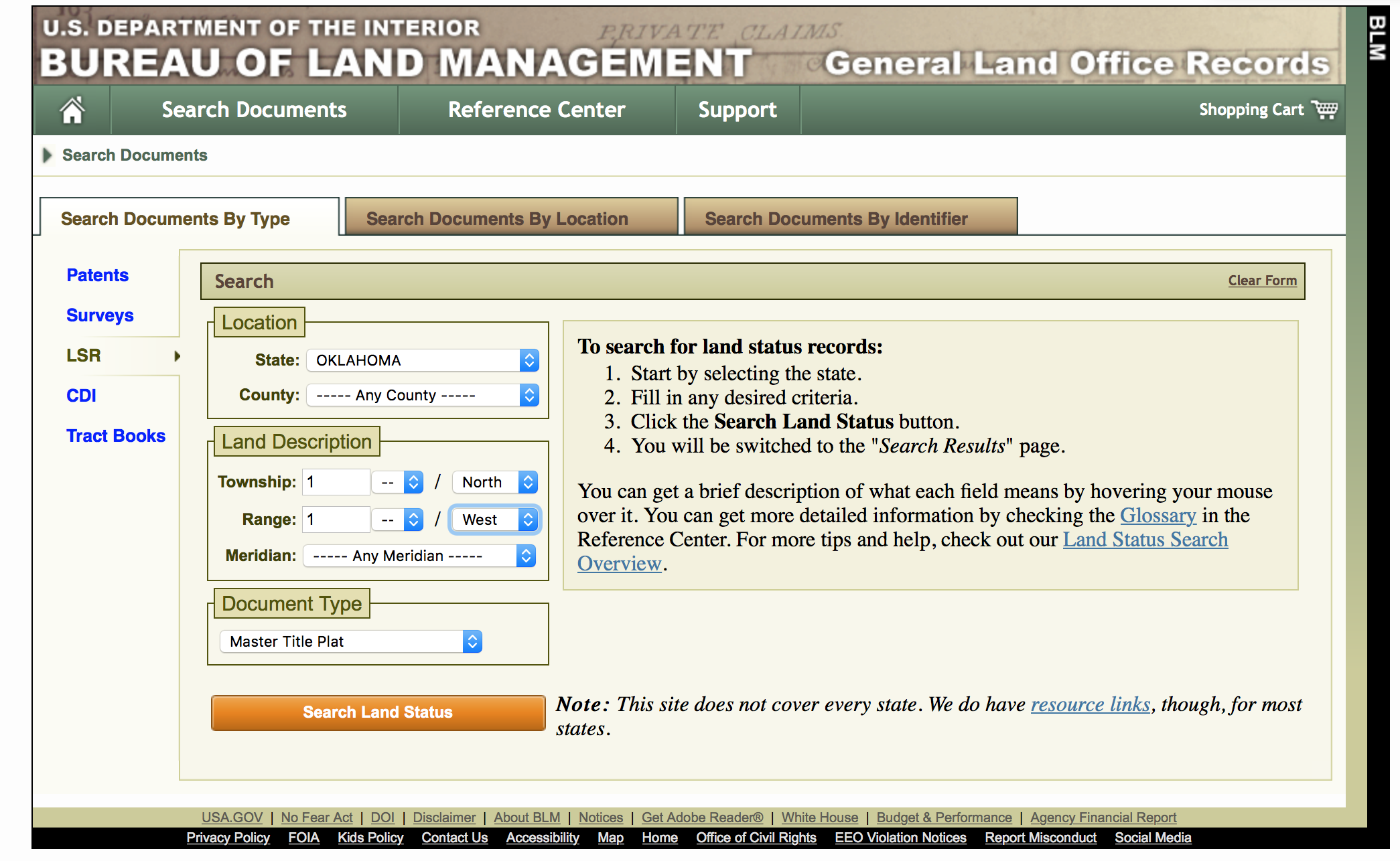Open the About BLM footer link
Viewport: 1400px width, 861px height.
(527, 817)
